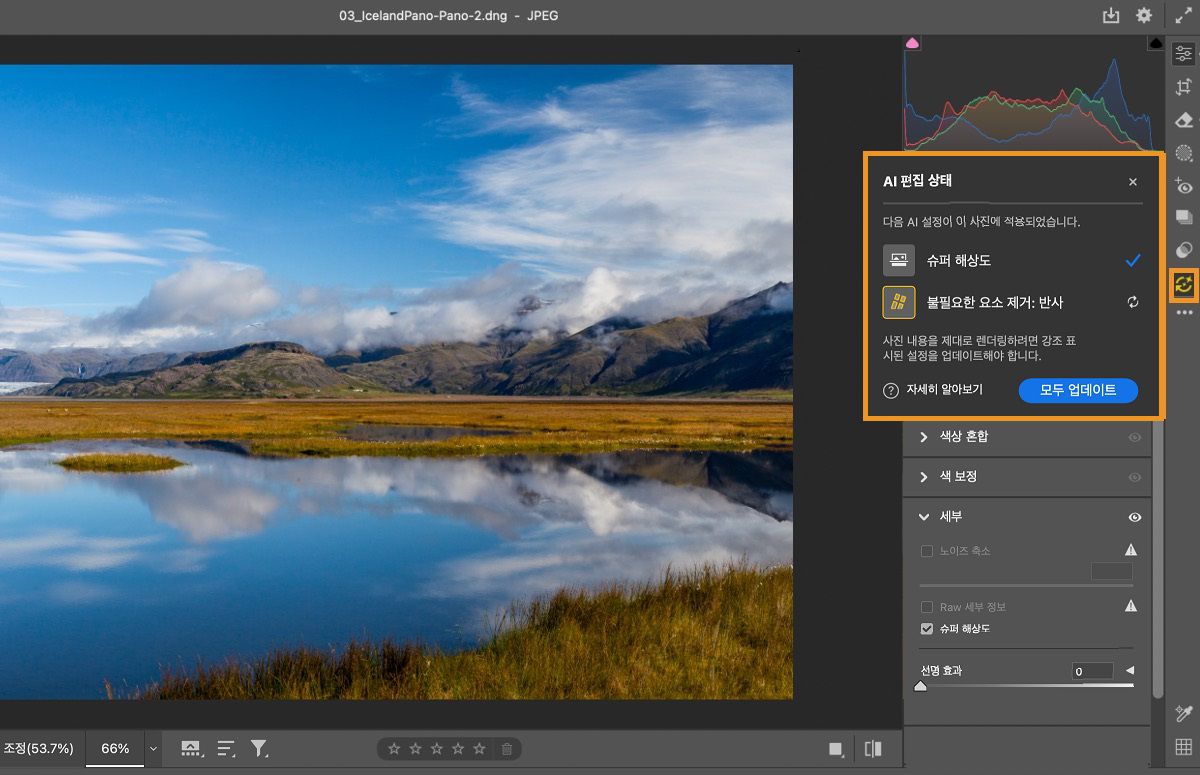The width and height of the screenshot is (1200, 775).
Task: Click the 슈퍼 해상도 row text in popup
Action: [x=958, y=260]
